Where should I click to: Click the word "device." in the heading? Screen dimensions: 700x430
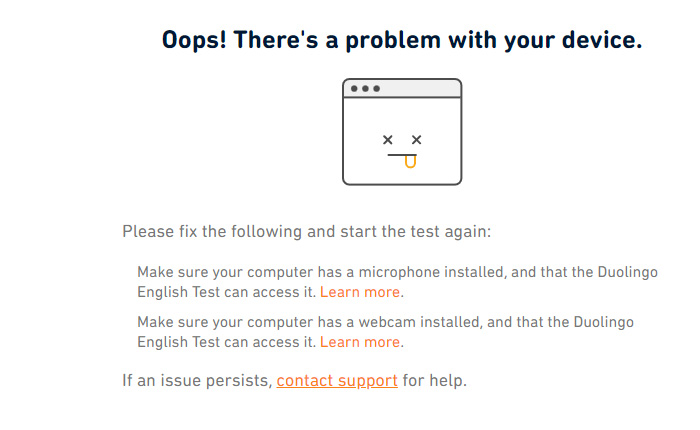[x=602, y=40]
